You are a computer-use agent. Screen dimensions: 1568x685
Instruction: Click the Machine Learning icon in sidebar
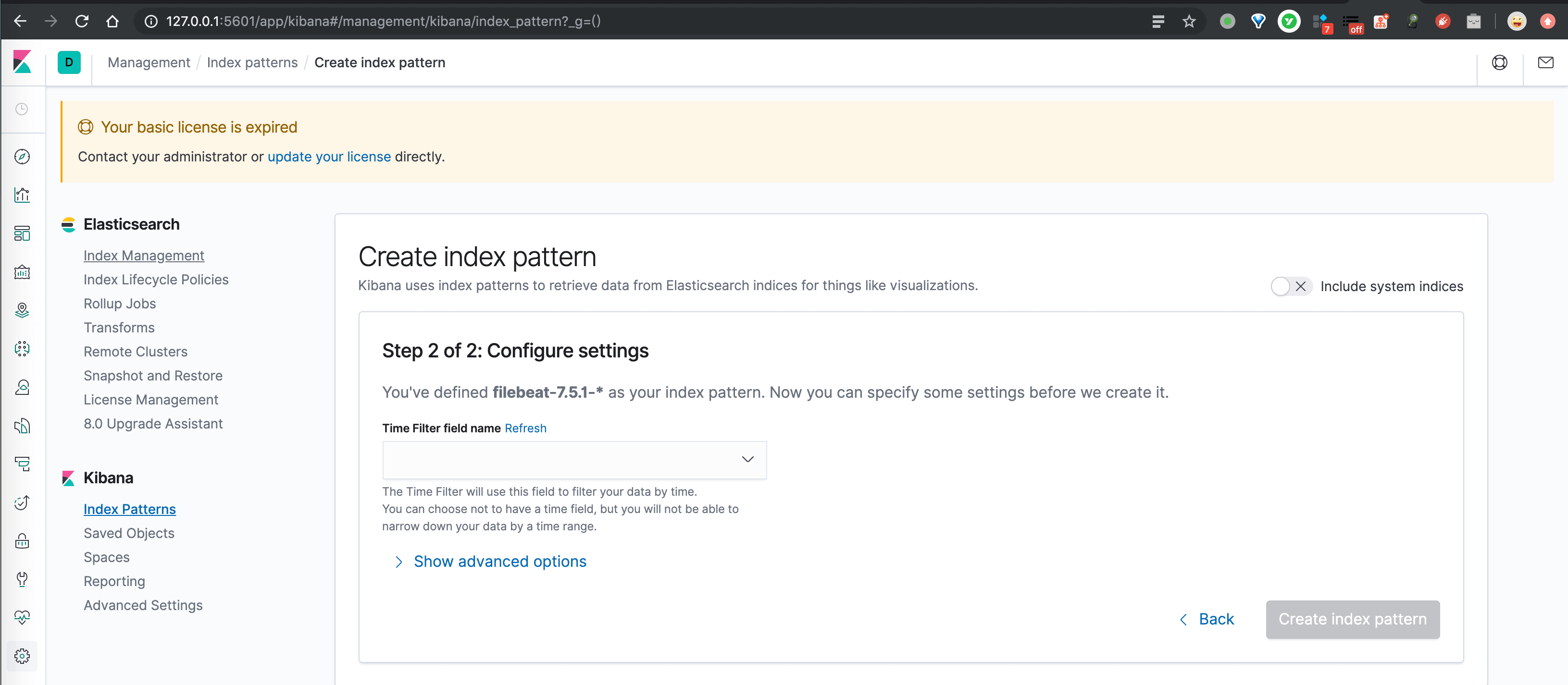coord(25,348)
